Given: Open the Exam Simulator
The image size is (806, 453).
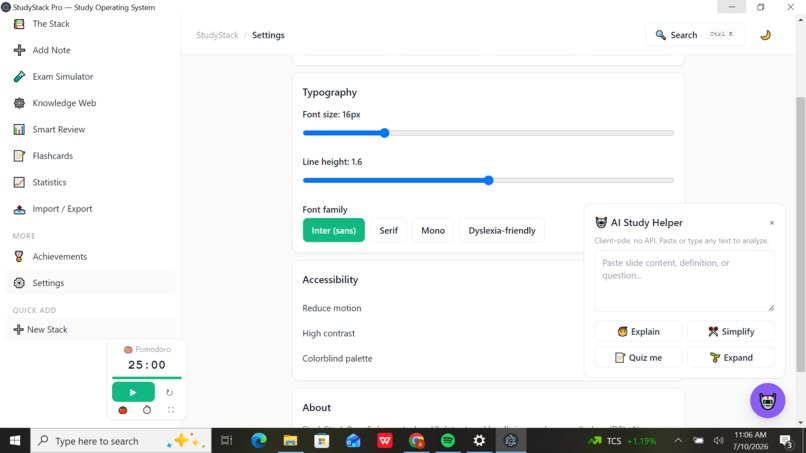Looking at the screenshot, I should pyautogui.click(x=90, y=77).
